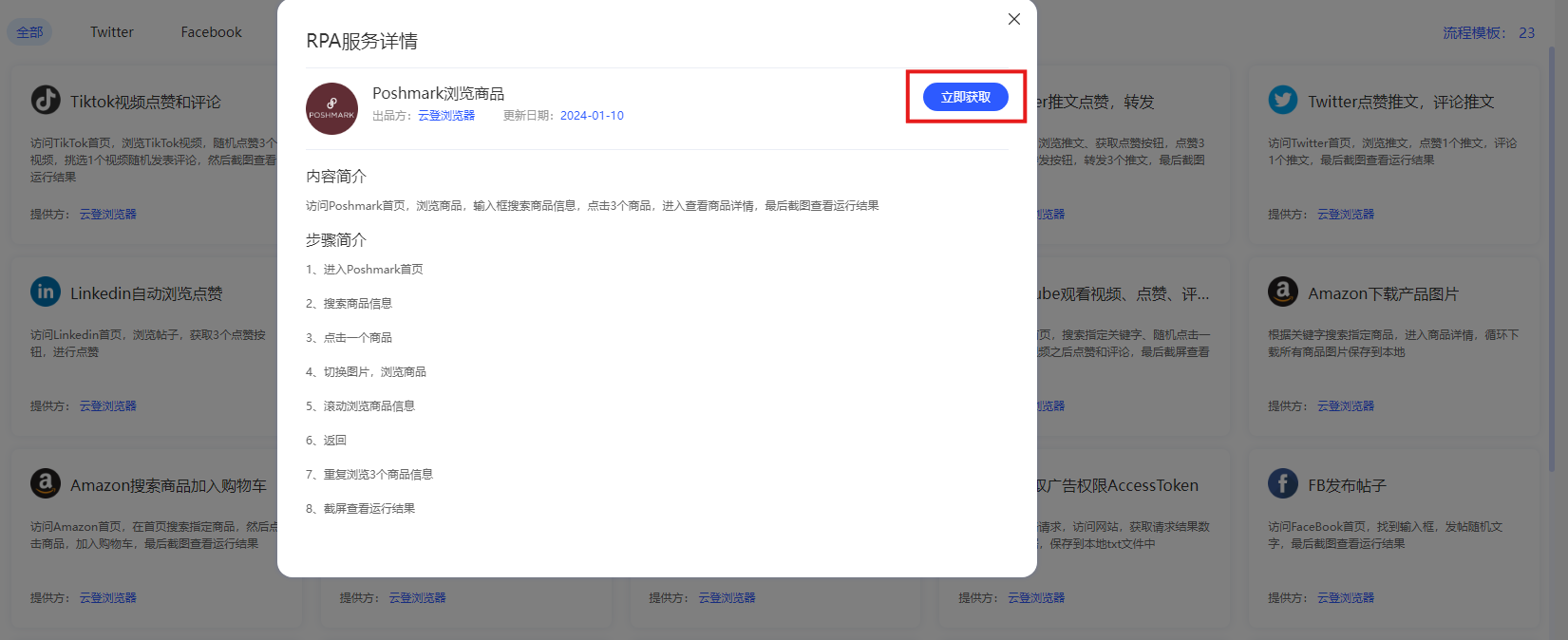
Task: Click 云登浏览器 link on Tiktok card
Action: 107,215
